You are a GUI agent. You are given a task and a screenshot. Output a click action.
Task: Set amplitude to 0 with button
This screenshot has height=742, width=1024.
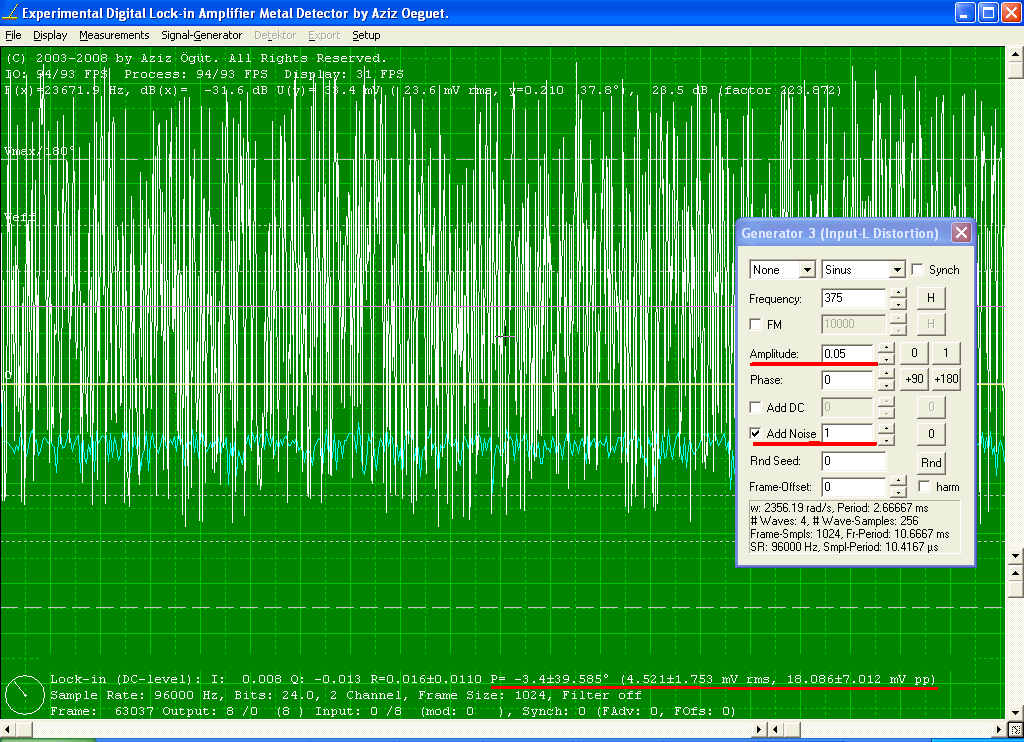[x=914, y=352]
